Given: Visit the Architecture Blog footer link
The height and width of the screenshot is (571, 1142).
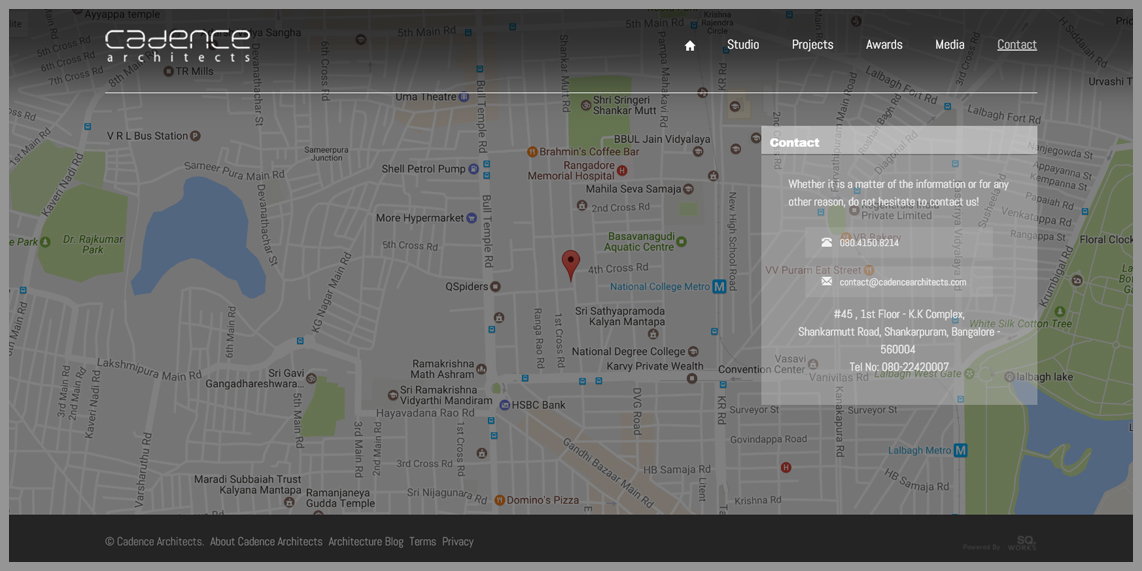Looking at the screenshot, I should point(365,542).
